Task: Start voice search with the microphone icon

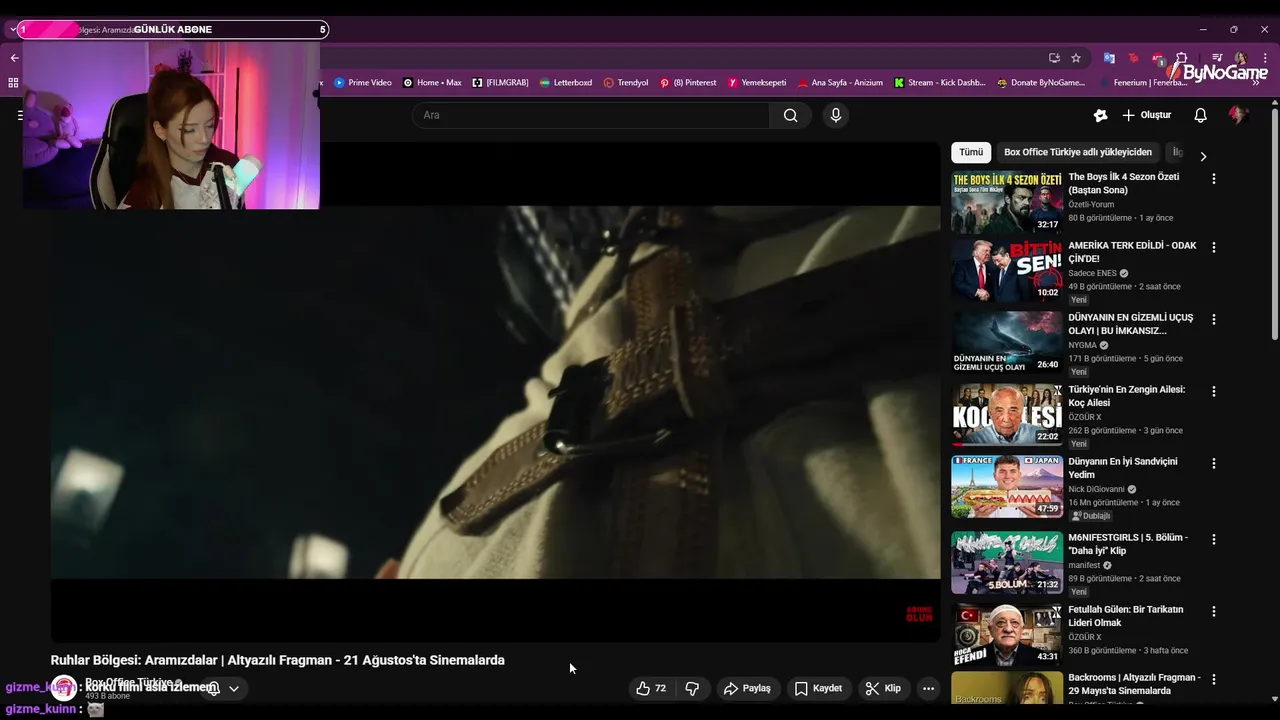Action: tap(836, 115)
